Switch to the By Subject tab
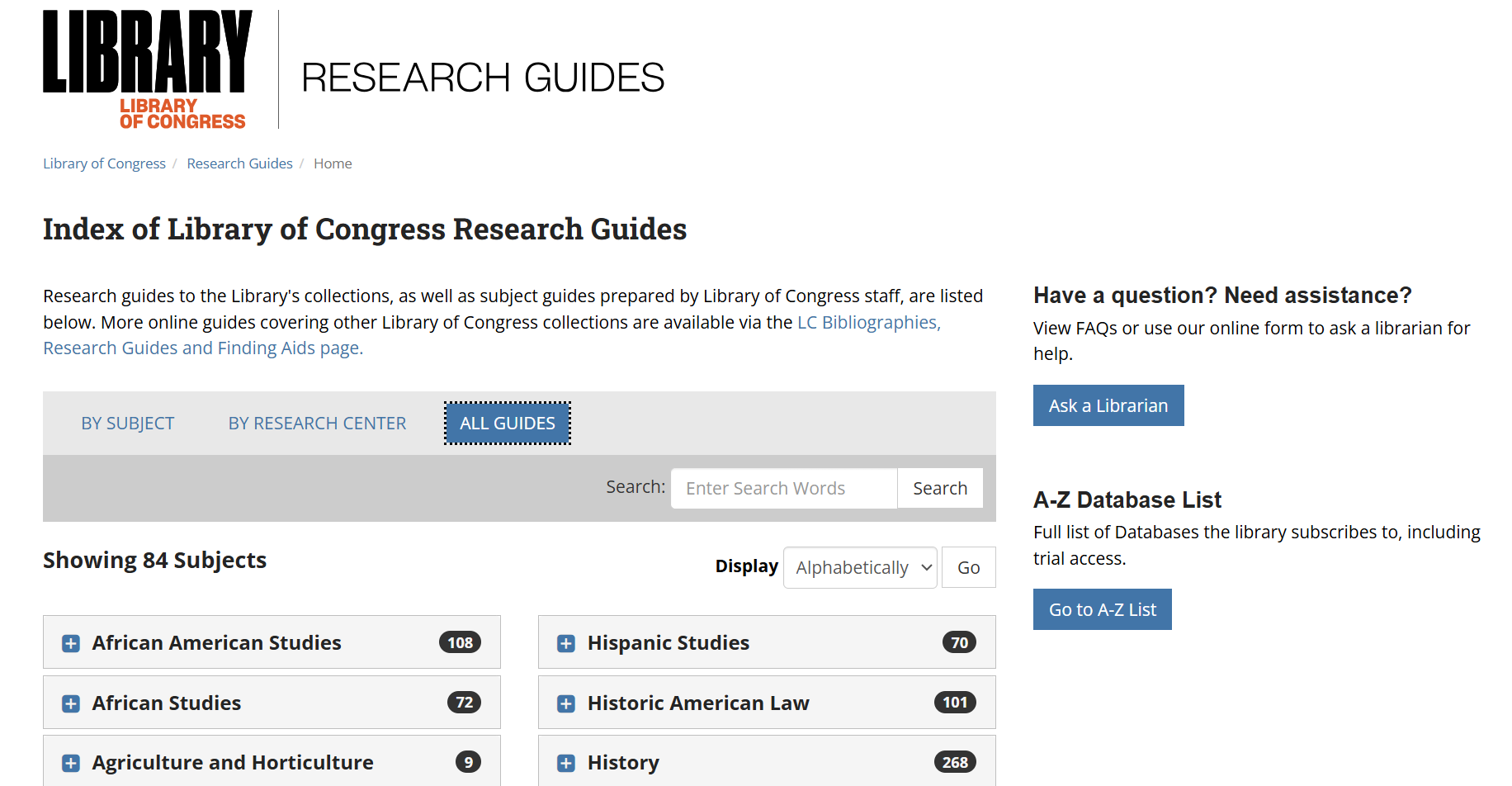The width and height of the screenshot is (1512, 786). [x=128, y=424]
